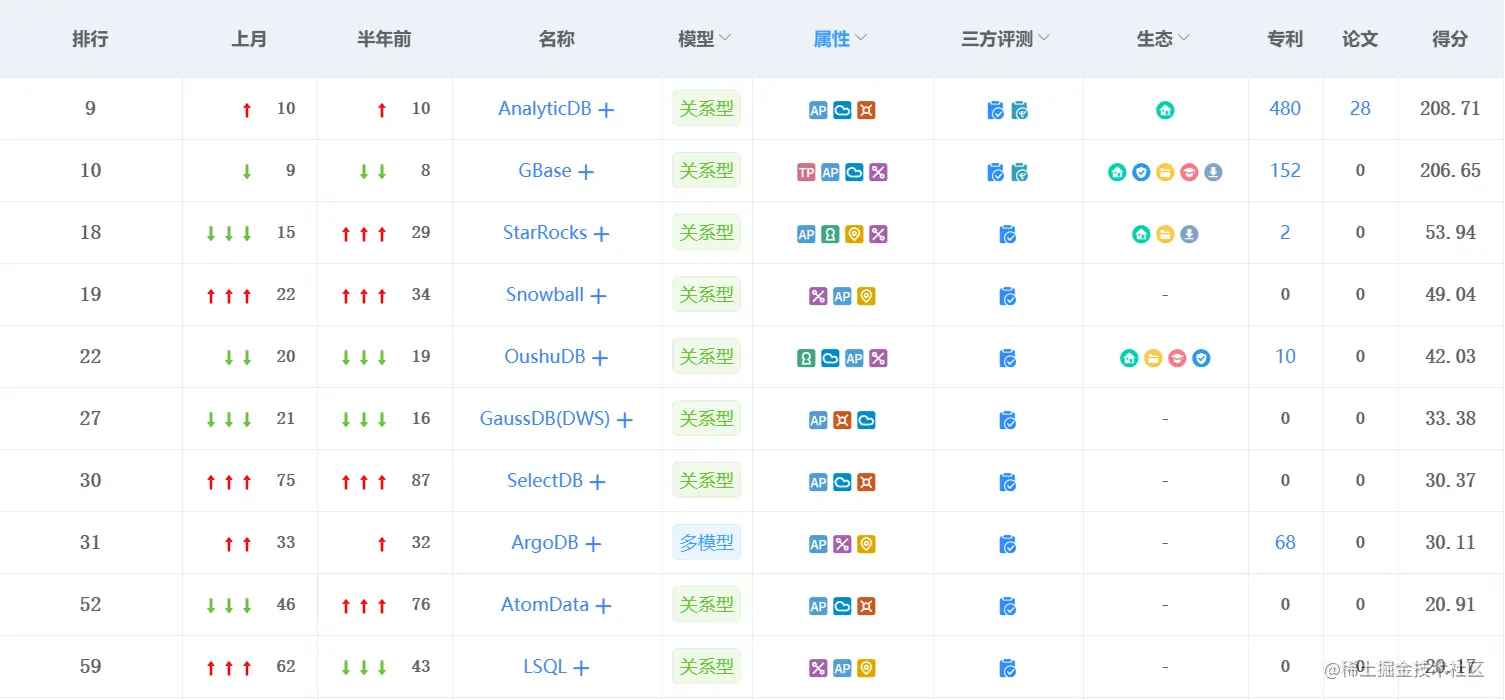Click the 排行 column header

tap(90, 39)
